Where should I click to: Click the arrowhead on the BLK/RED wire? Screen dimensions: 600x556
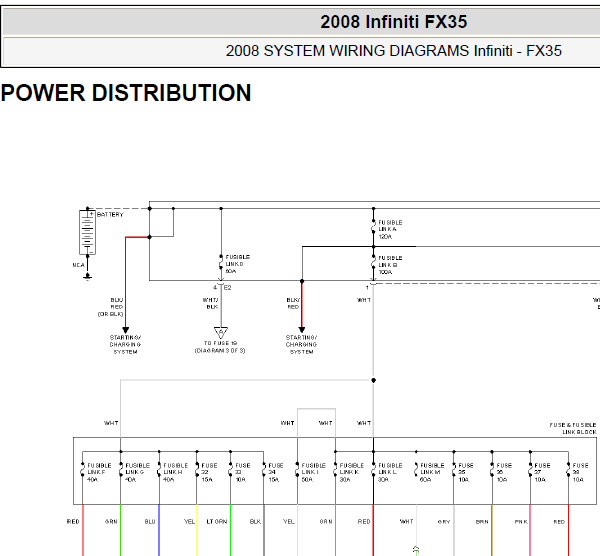302,330
